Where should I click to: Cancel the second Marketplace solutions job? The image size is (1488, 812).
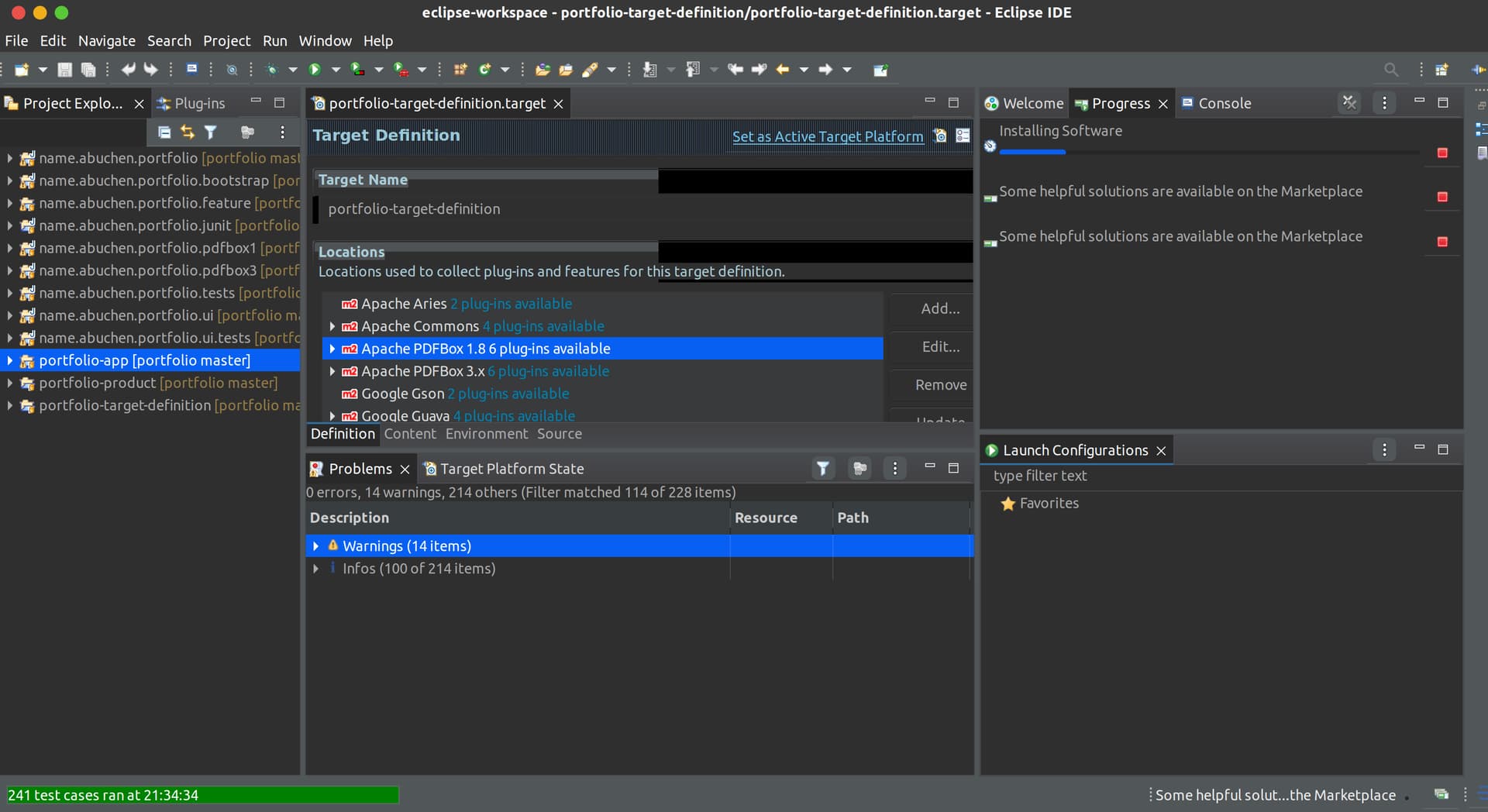click(x=1442, y=242)
